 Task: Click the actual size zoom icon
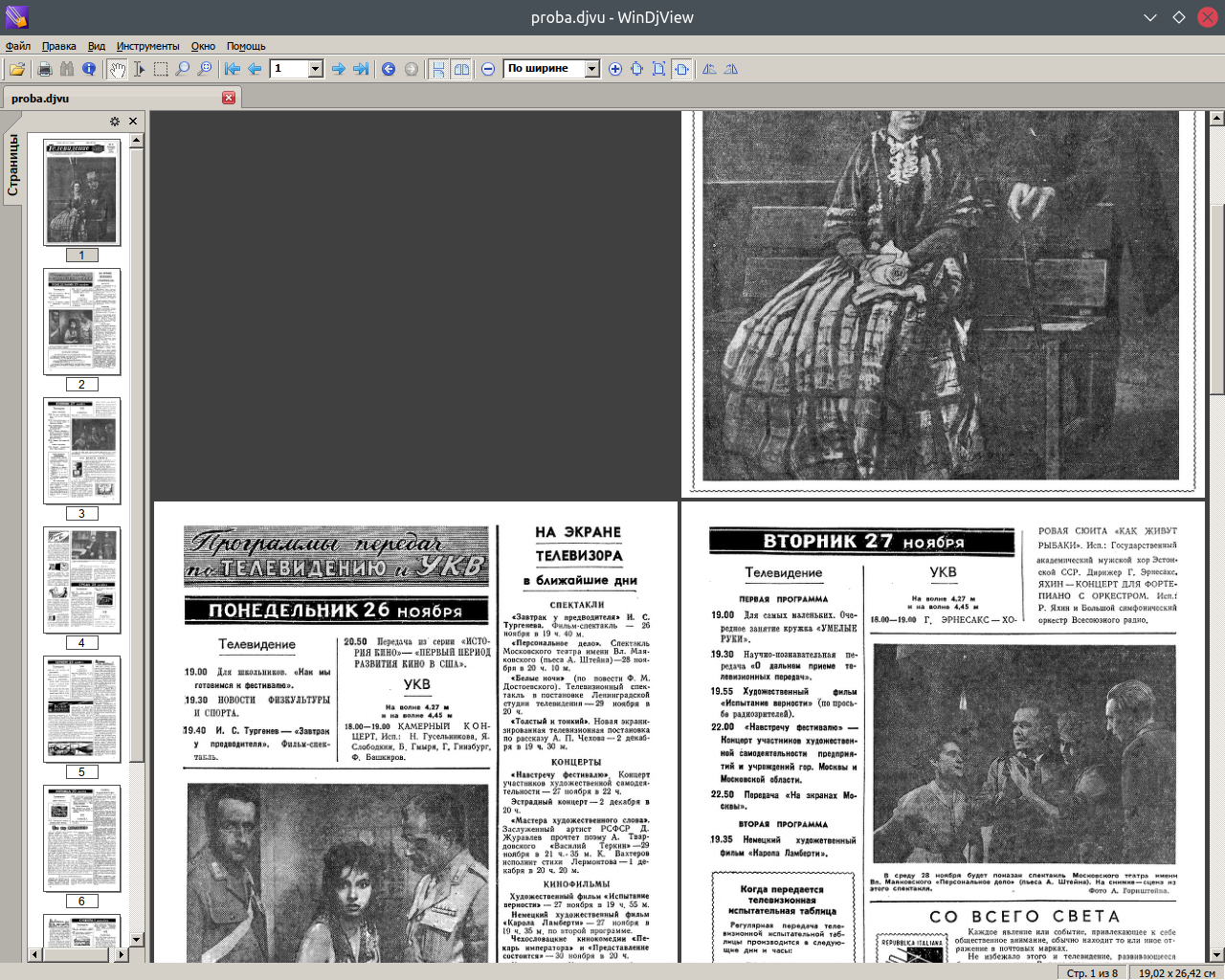(636, 69)
